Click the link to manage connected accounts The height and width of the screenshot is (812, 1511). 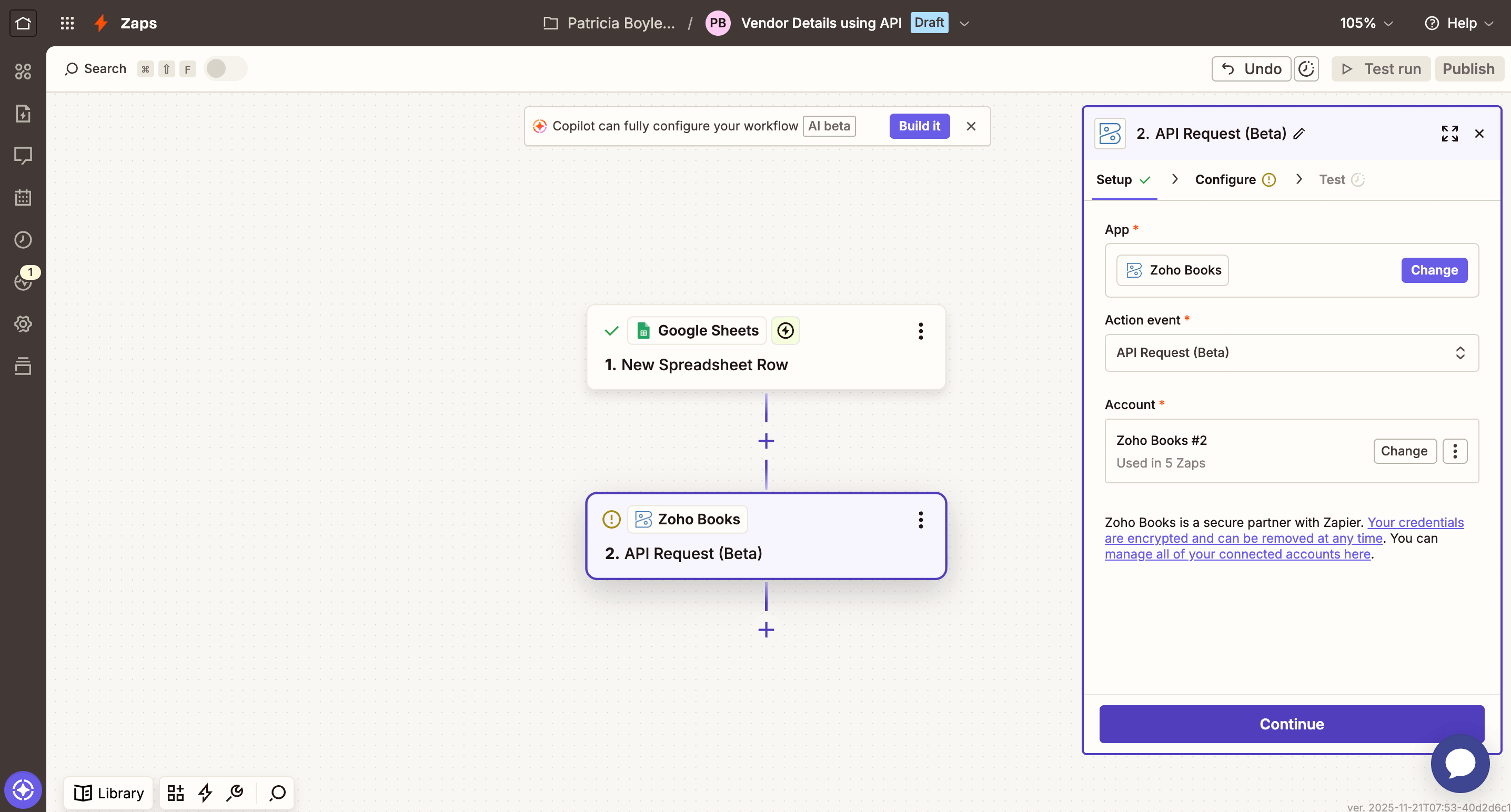click(1236, 554)
